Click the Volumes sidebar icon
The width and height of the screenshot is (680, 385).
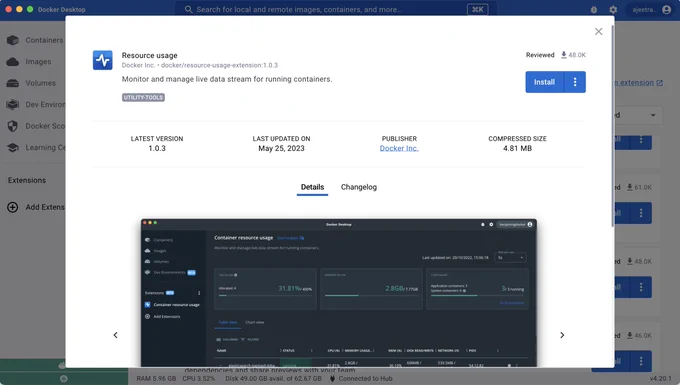tap(13, 83)
